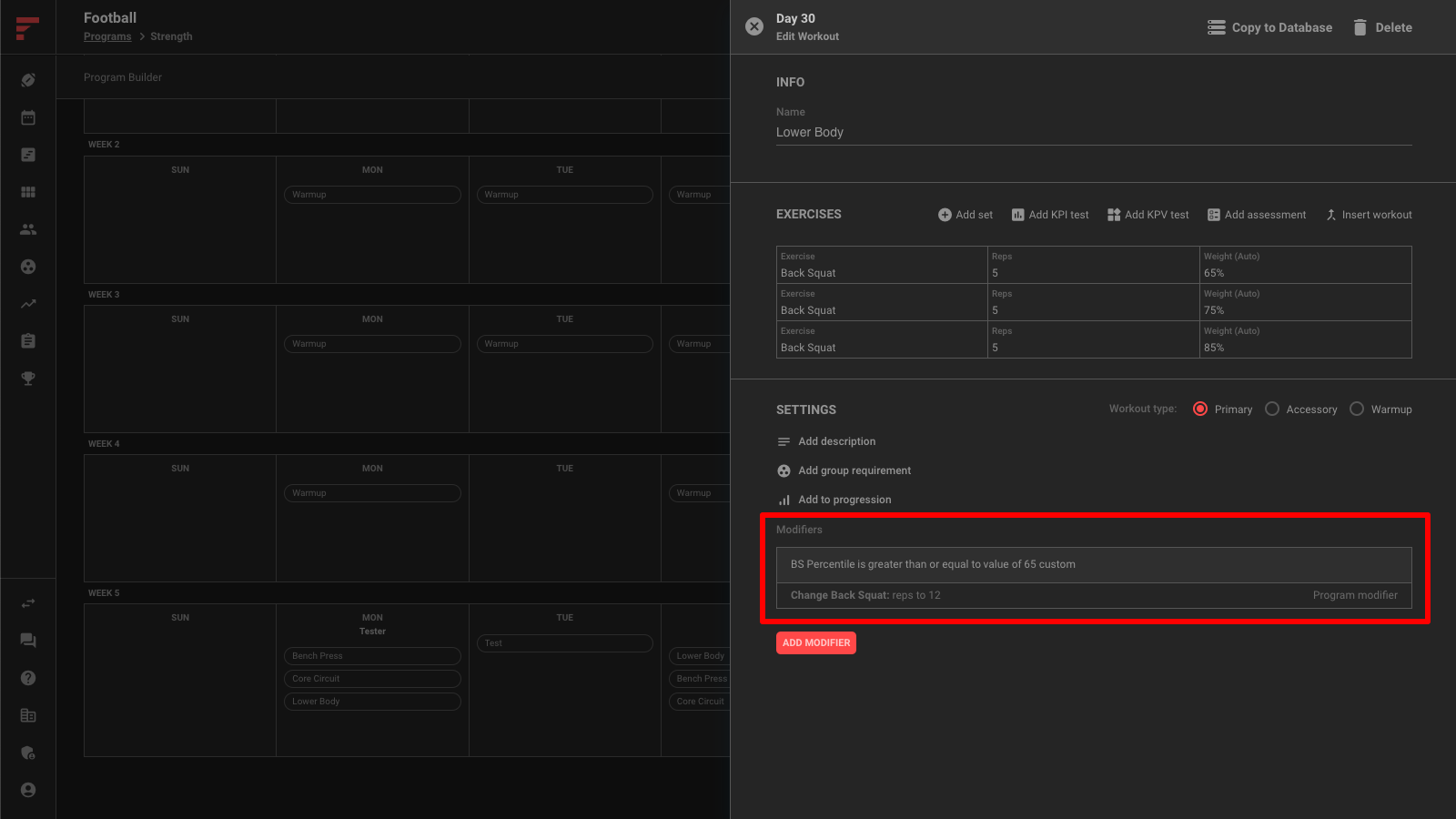Open Week 2 Monday Warmup workout
Image resolution: width=1456 pixels, height=819 pixels.
pyautogui.click(x=372, y=195)
